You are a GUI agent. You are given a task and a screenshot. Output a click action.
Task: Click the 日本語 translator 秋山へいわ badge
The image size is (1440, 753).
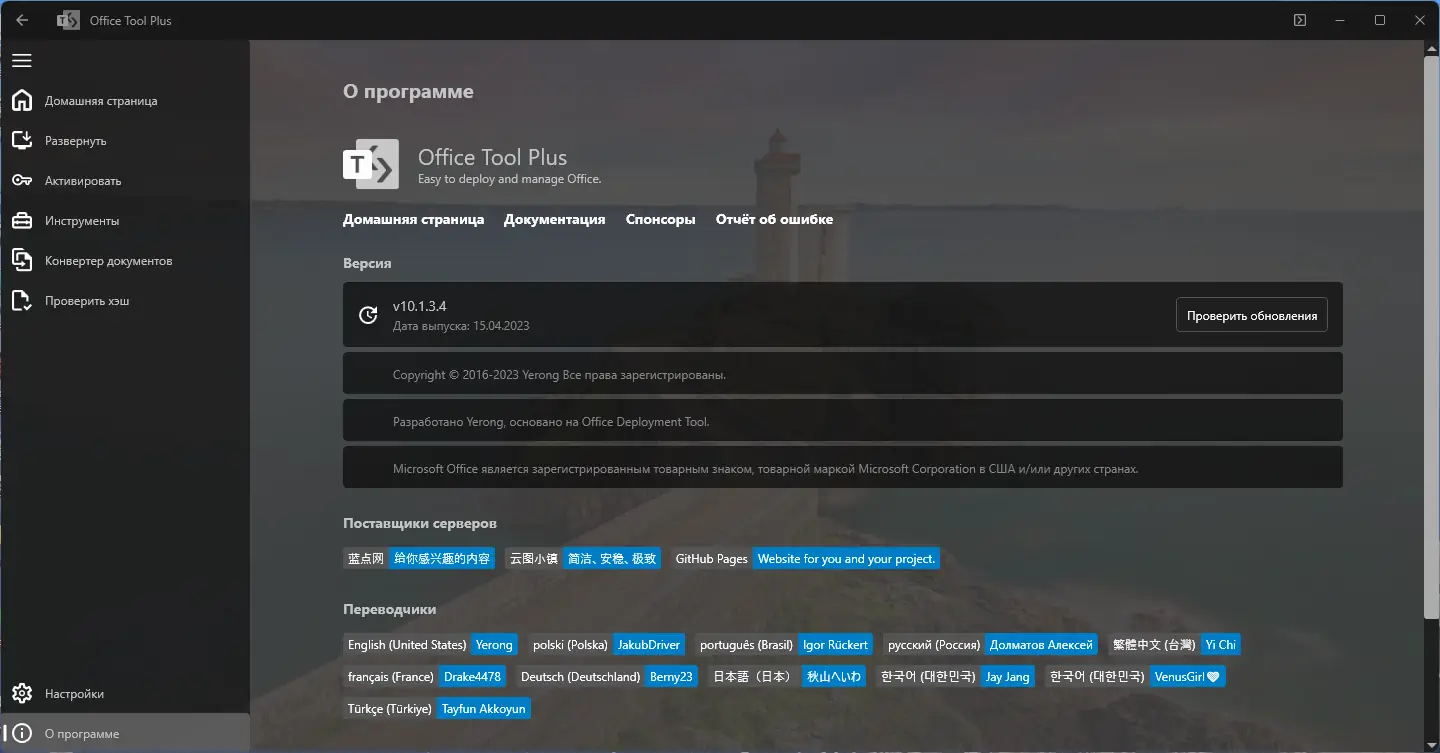tap(787, 677)
